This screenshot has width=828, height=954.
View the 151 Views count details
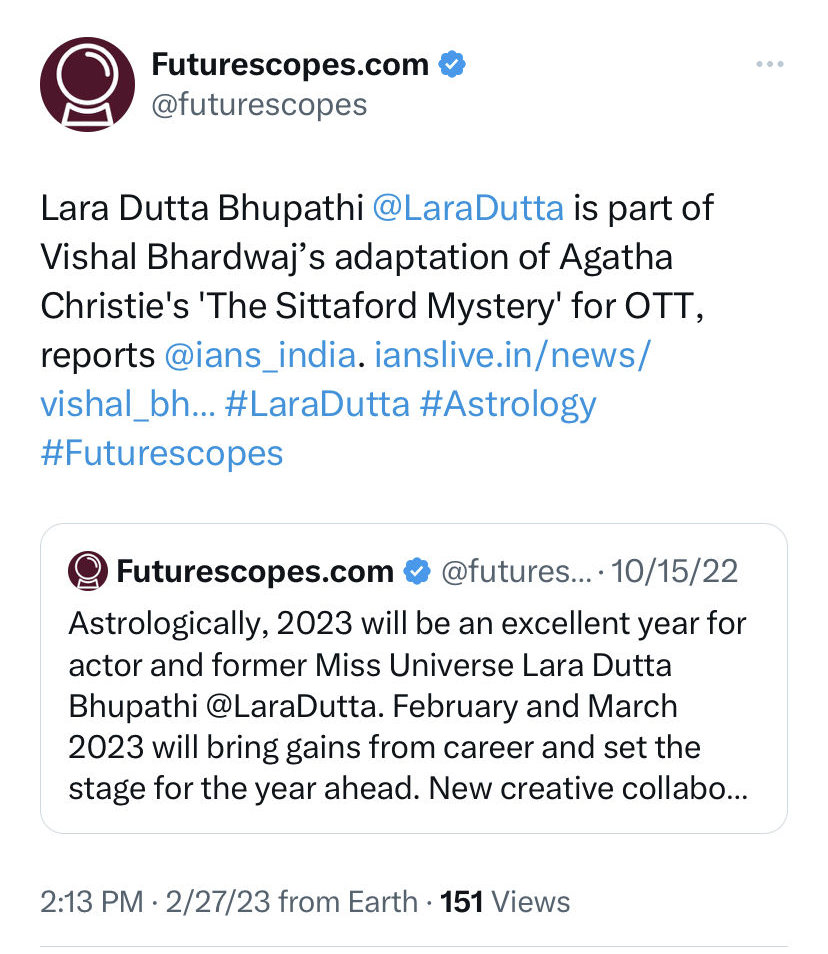click(505, 902)
